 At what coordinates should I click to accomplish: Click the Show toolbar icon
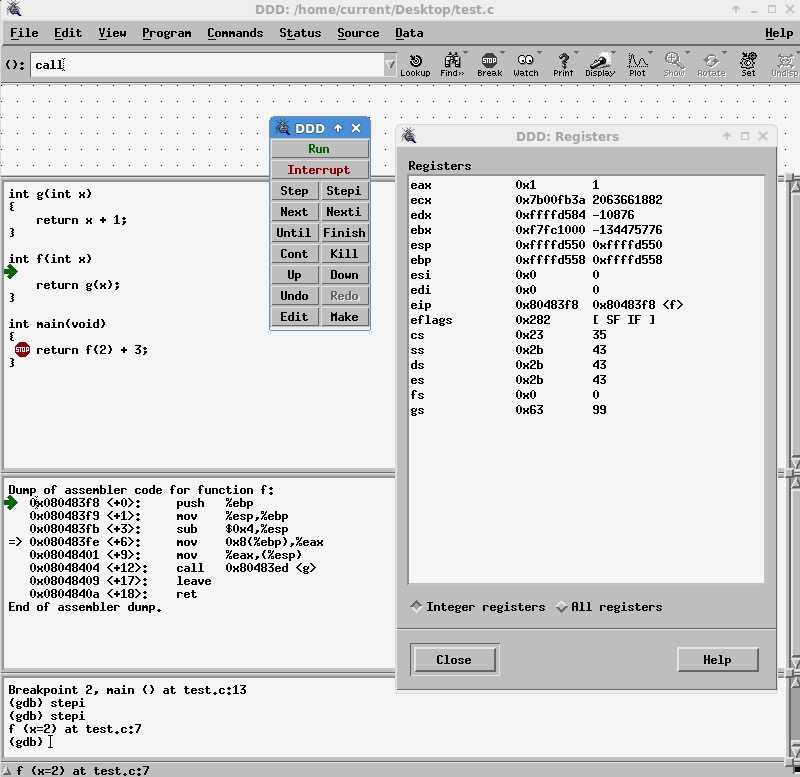click(674, 65)
